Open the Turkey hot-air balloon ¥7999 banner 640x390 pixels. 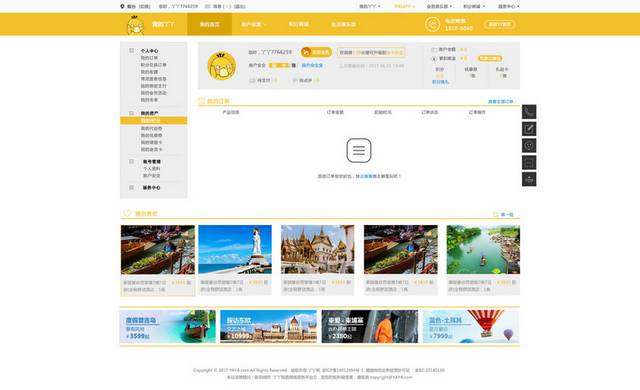[471, 326]
